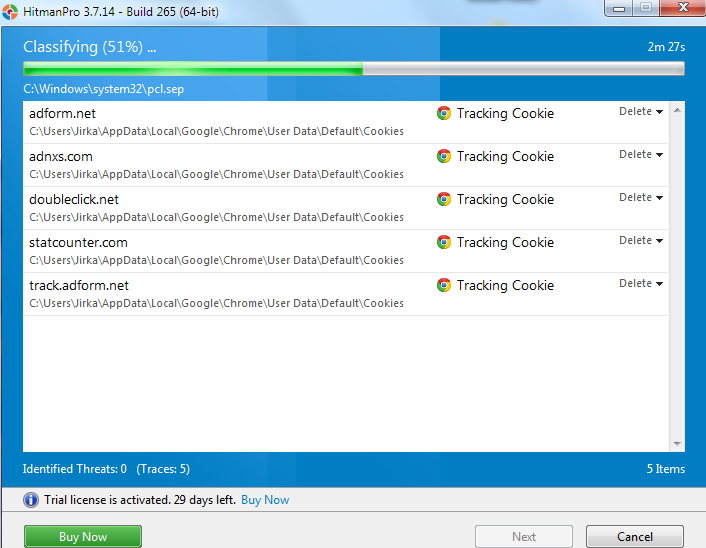Screen dimensions: 706x548
Task: Select the doubleclick.net entry name
Action: [x=74, y=199]
